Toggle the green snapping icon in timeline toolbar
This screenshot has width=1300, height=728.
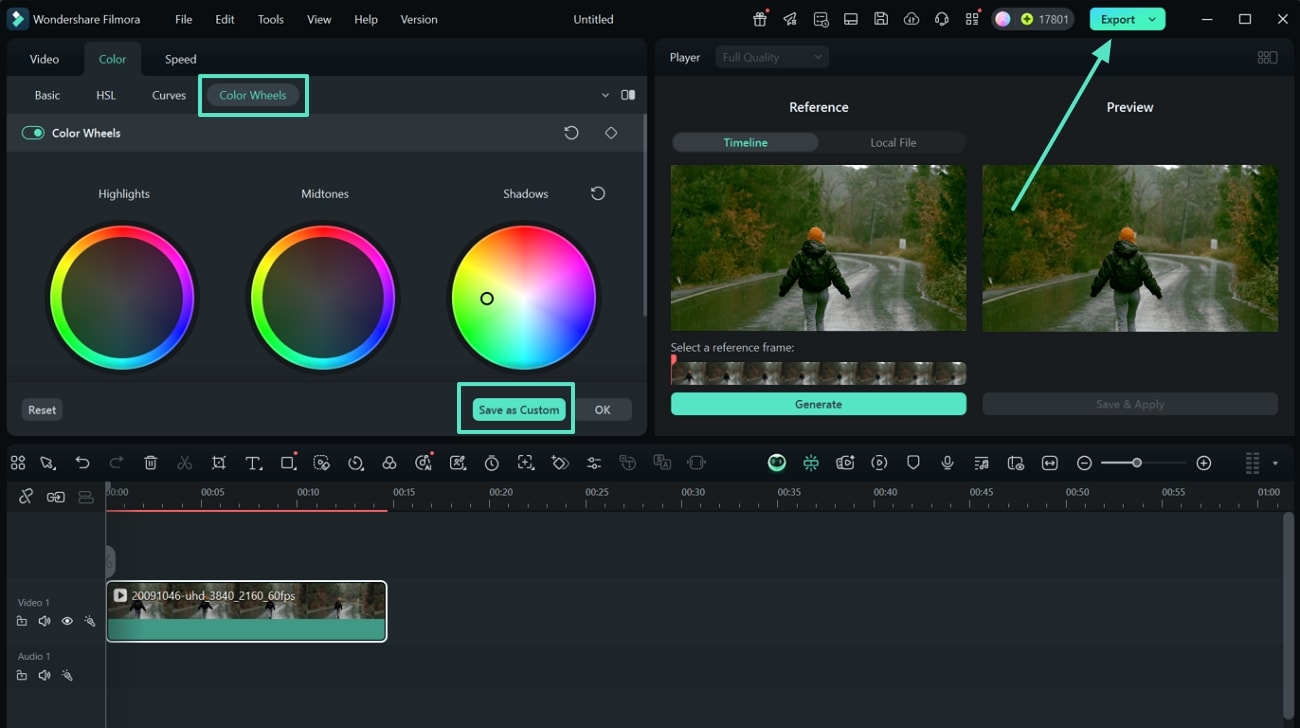811,463
